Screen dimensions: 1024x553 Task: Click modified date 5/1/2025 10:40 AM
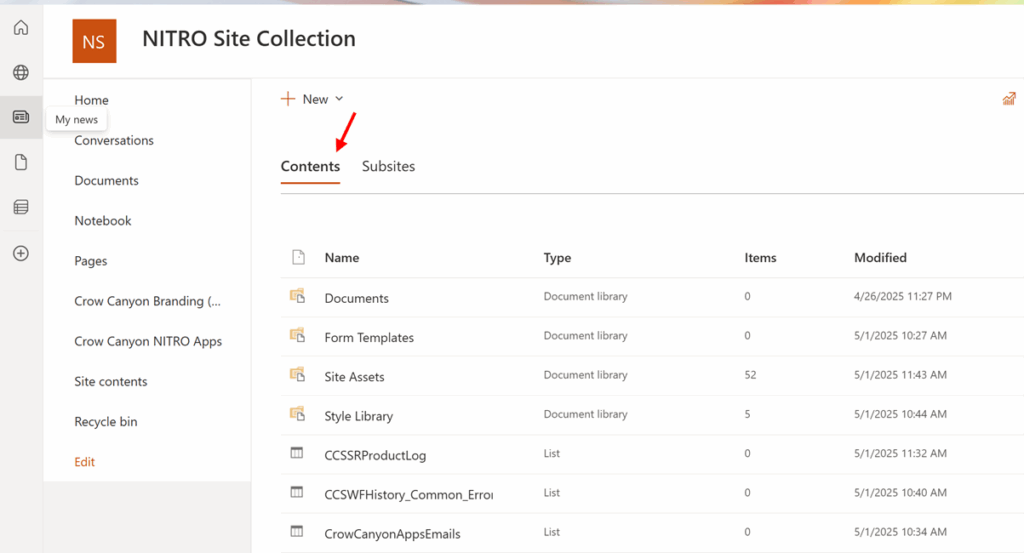click(x=900, y=492)
